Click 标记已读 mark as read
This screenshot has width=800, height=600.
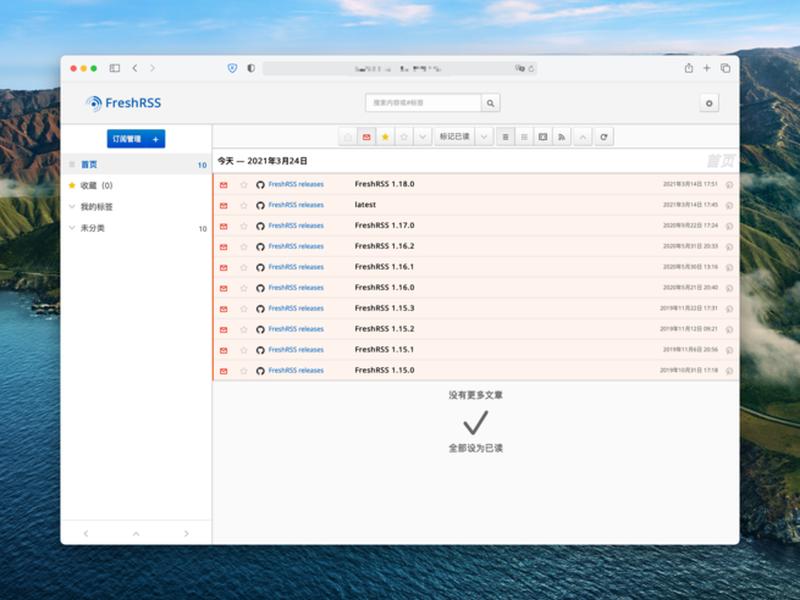click(x=455, y=137)
